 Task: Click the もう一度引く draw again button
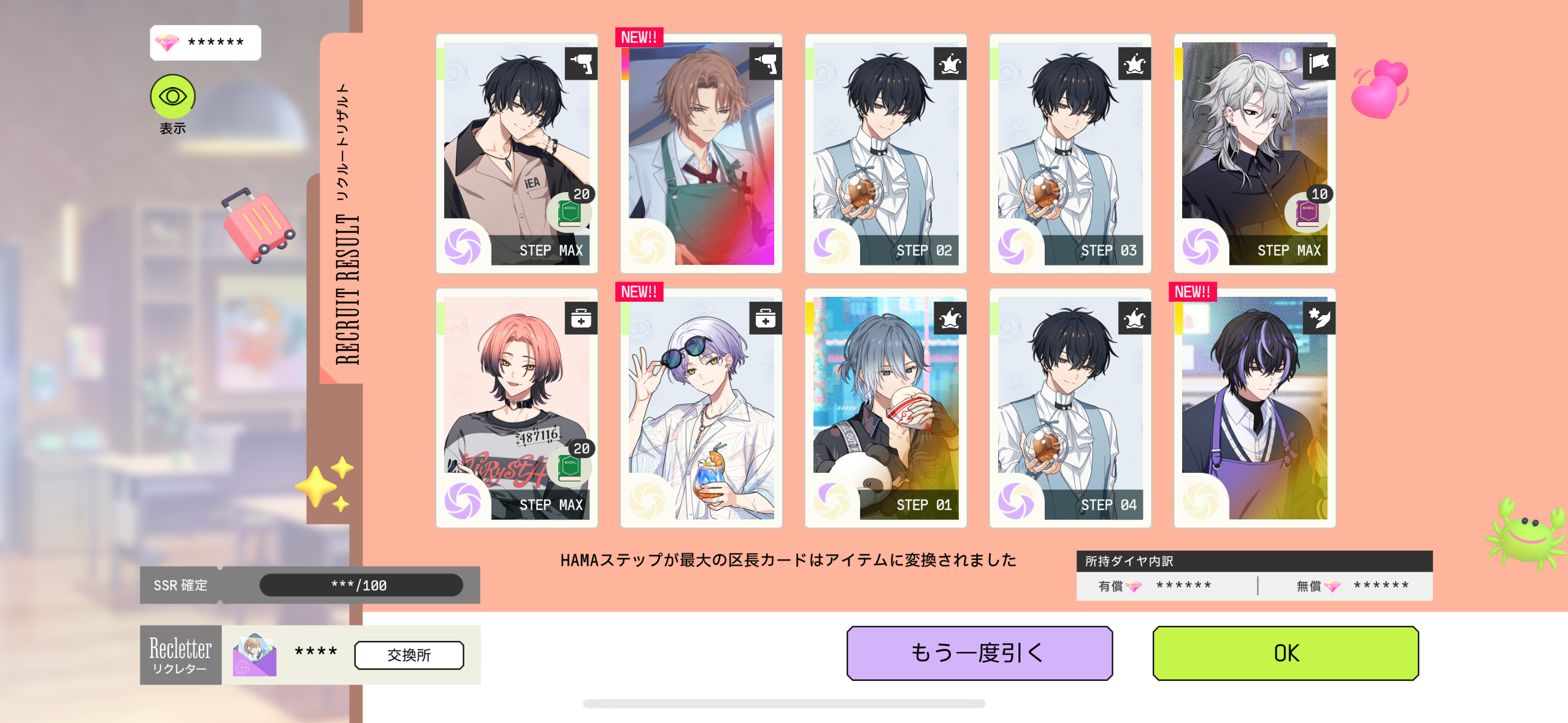(x=979, y=653)
